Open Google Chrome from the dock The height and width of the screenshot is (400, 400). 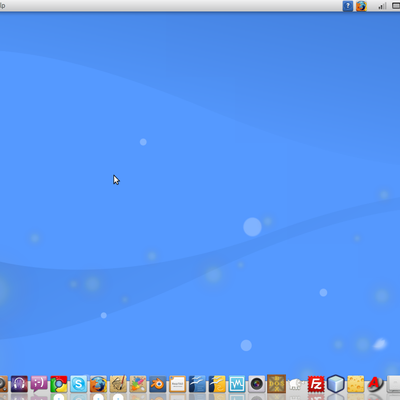[59, 384]
